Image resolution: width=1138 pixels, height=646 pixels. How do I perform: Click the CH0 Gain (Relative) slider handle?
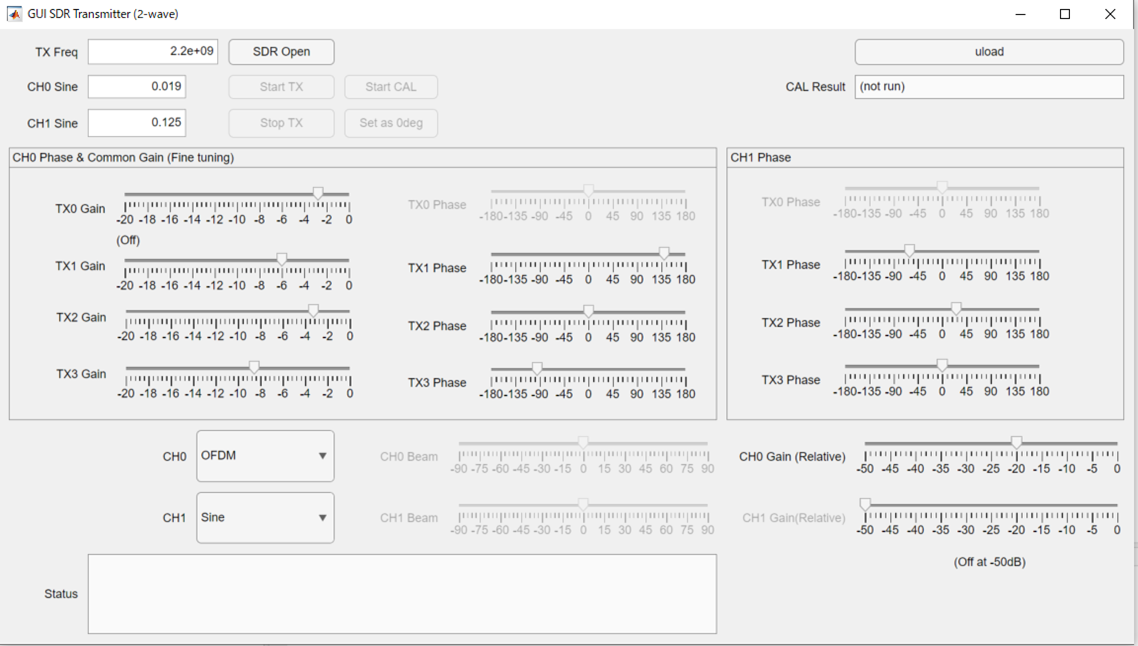(x=1016, y=442)
